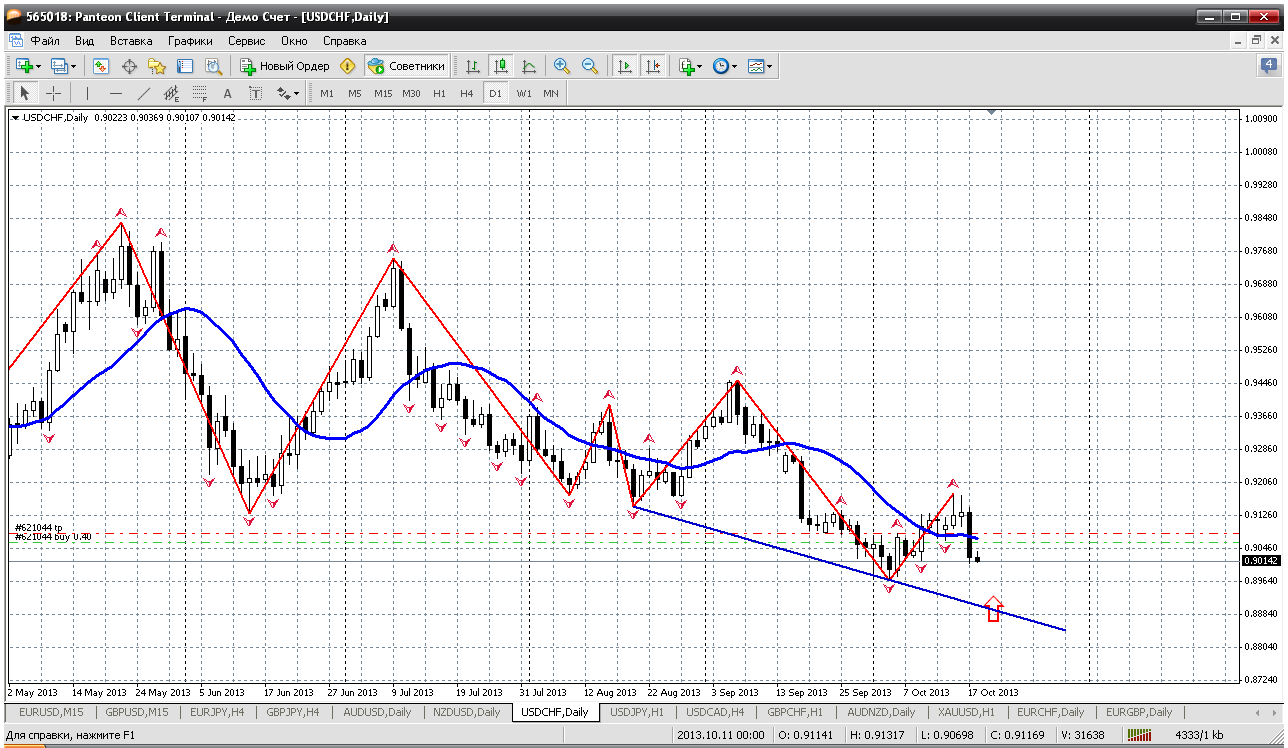The width and height of the screenshot is (1288, 748).
Task: Switch chart to bar chart display
Action: (473, 66)
